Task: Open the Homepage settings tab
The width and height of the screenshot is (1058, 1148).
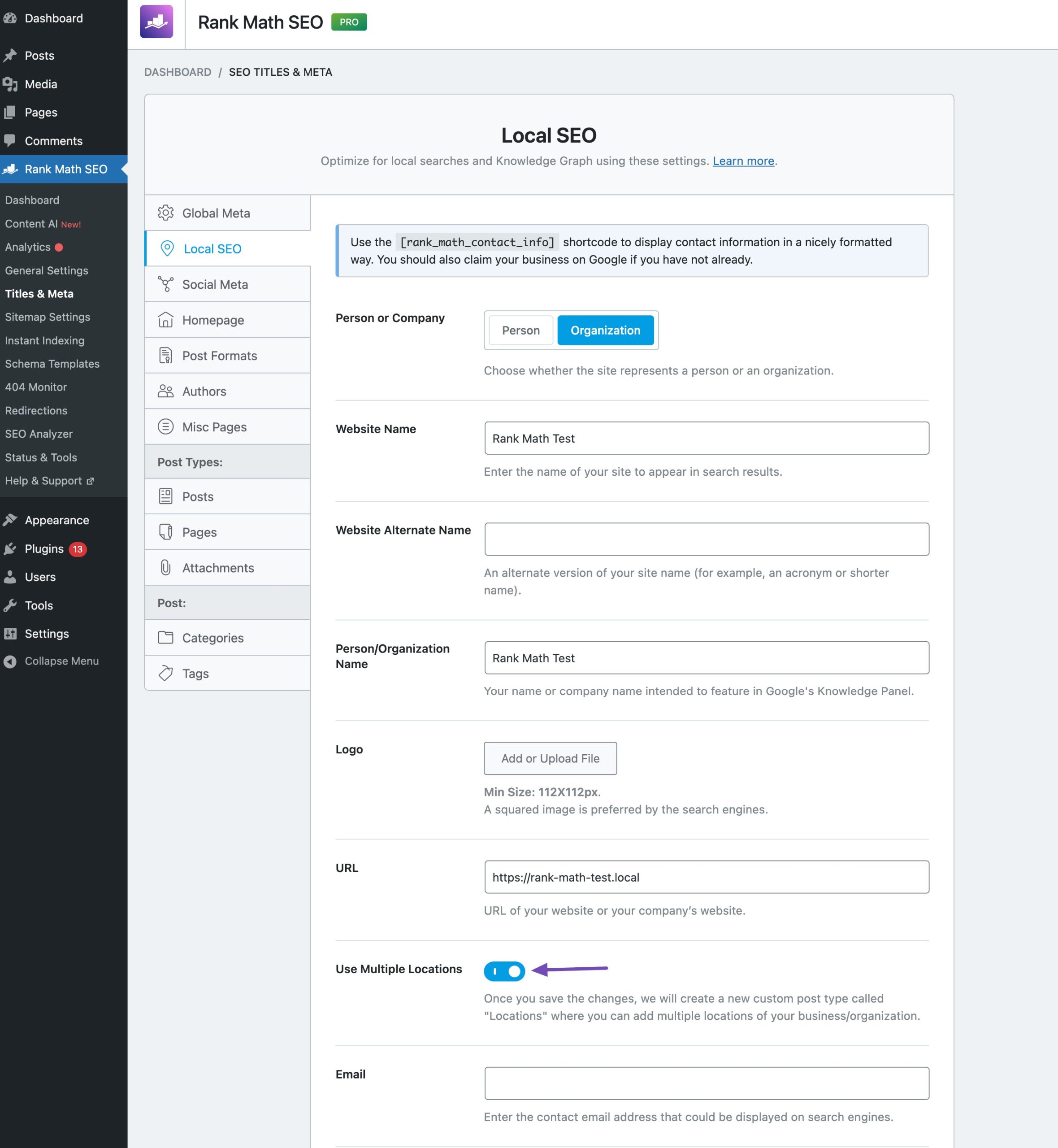Action: coord(227,319)
